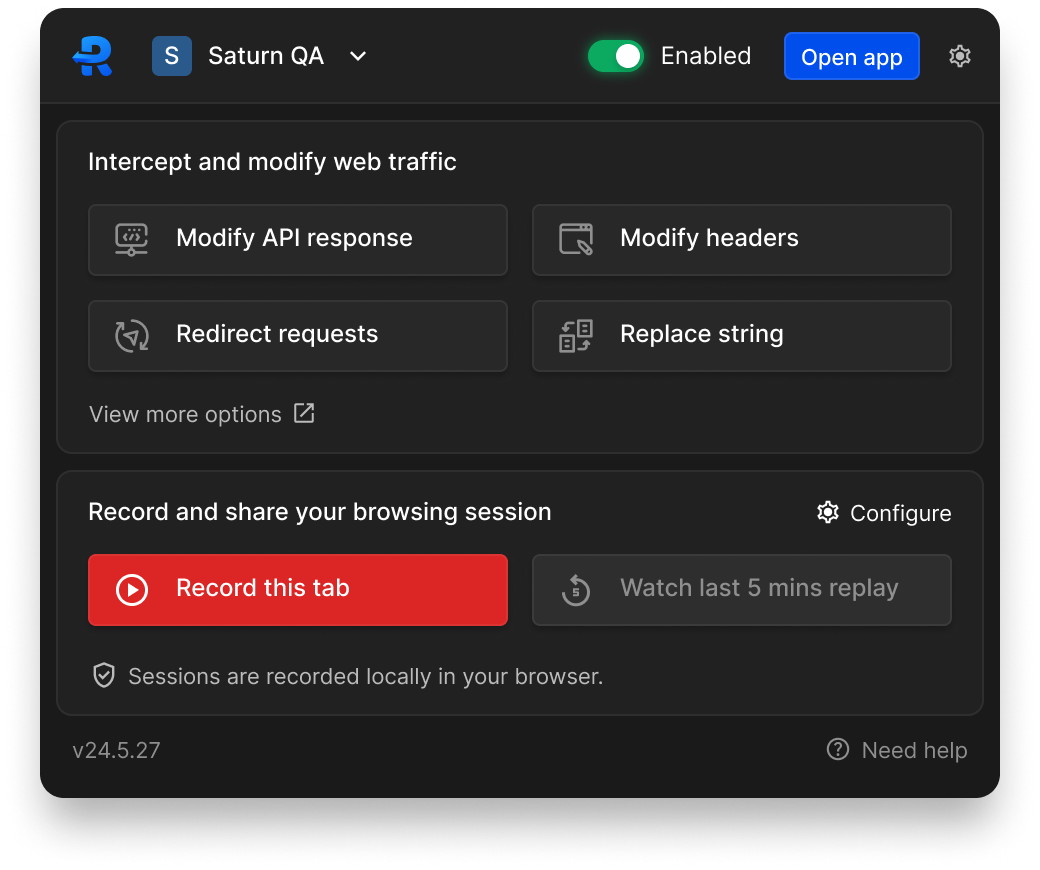Image resolution: width=1040 pixels, height=870 pixels.
Task: Create a Modify API response rule
Action: (298, 239)
